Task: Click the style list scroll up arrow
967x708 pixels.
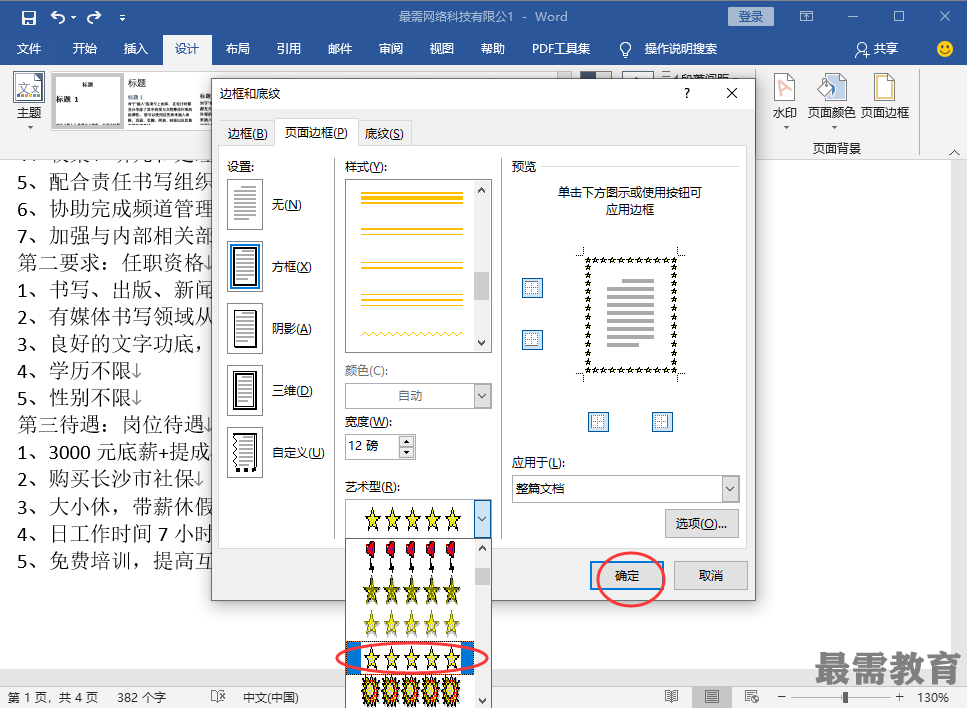Action: [482, 191]
